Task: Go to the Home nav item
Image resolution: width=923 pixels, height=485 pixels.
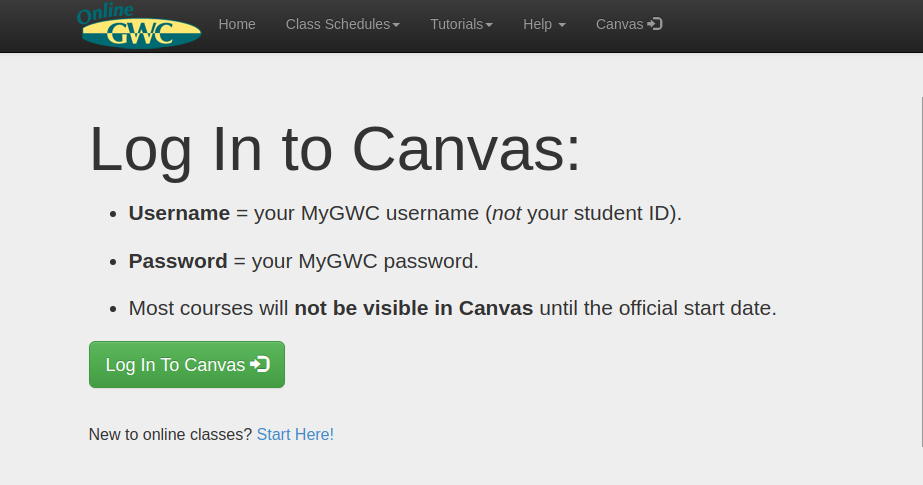Action: (x=237, y=24)
